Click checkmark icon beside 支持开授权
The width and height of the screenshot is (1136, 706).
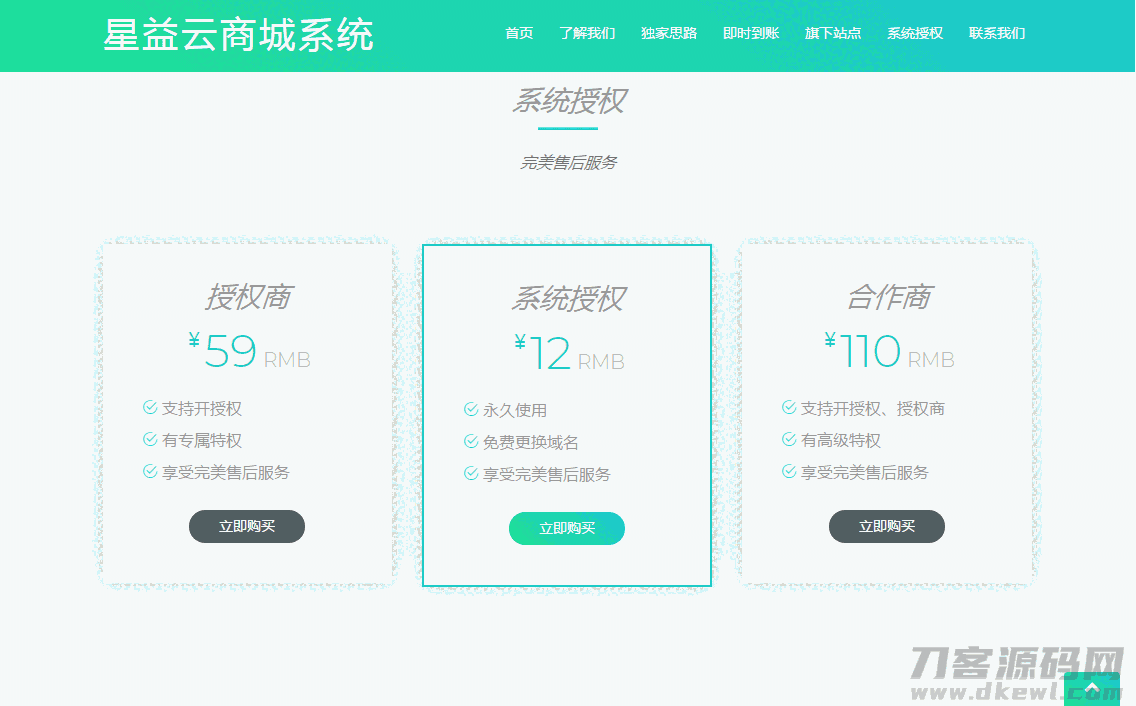point(150,407)
